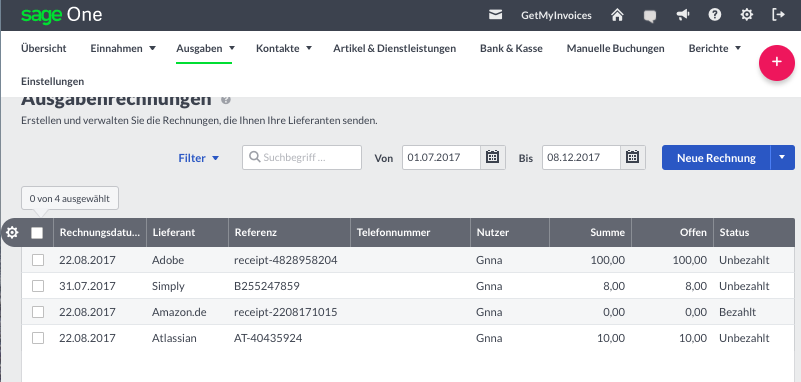Open the Filter dropdown
Viewport: 801px width, 382px height.
[199, 158]
